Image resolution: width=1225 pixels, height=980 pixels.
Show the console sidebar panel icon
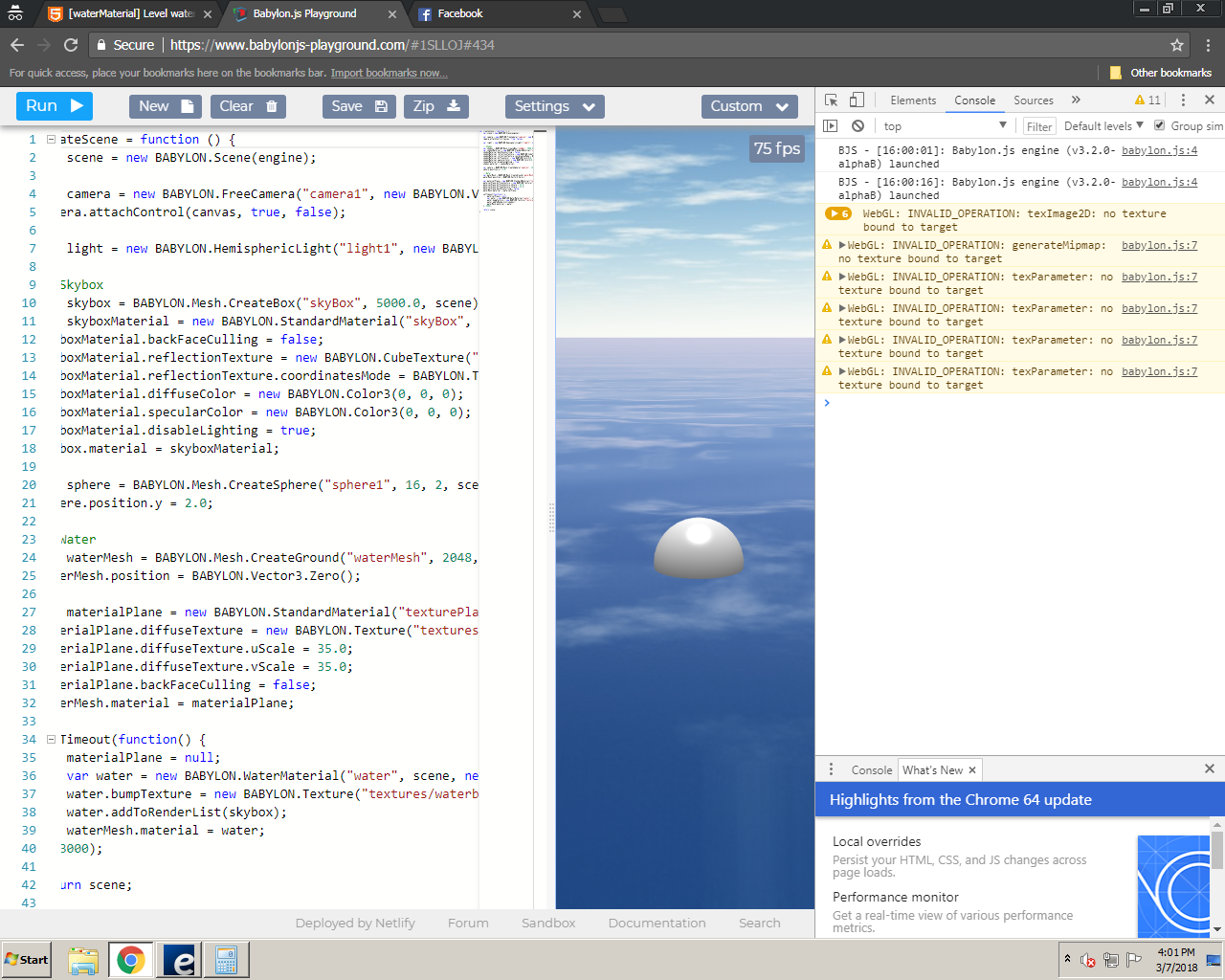point(831,126)
